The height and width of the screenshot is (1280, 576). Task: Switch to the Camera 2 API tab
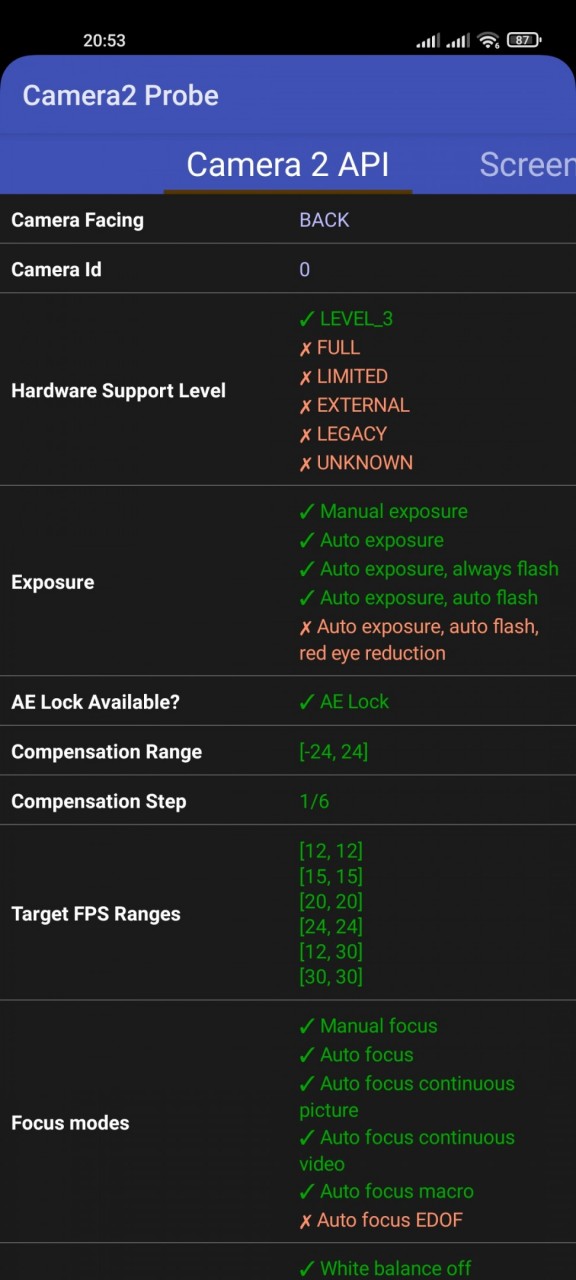point(288,164)
